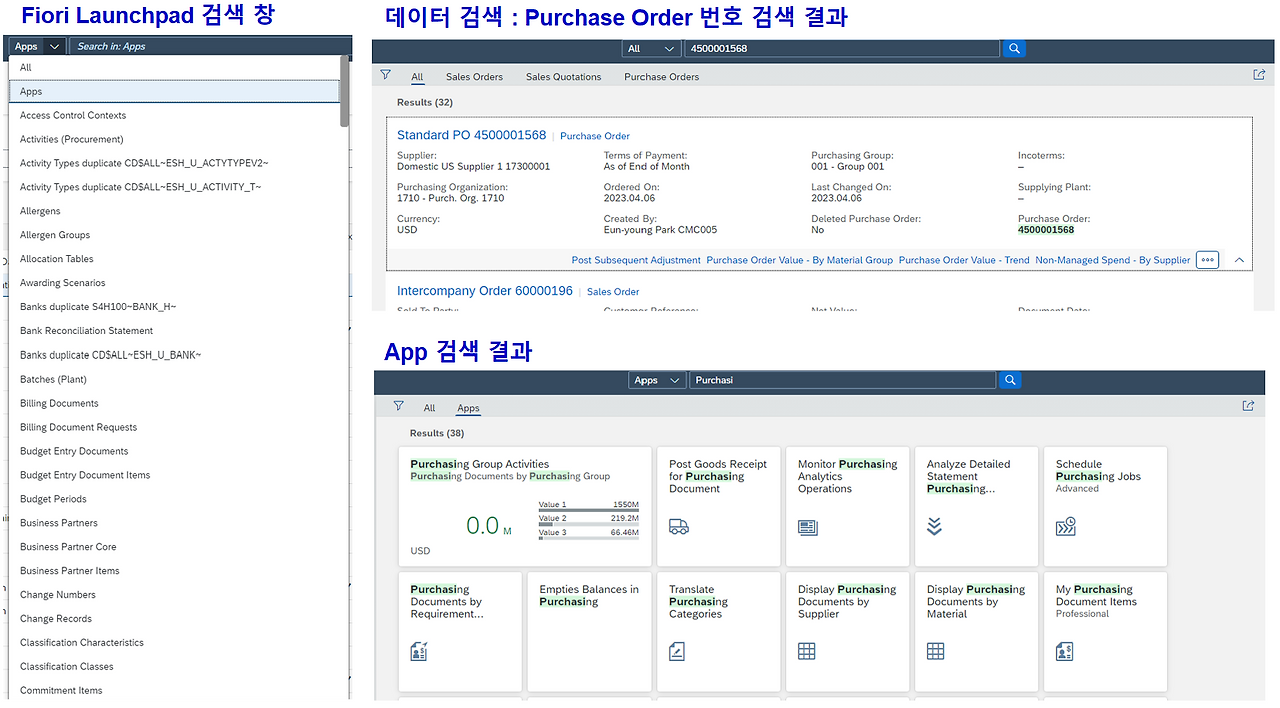Click the document icon on Purchasing Documents by Requirement tile
1280x708 pixels.
click(x=419, y=650)
